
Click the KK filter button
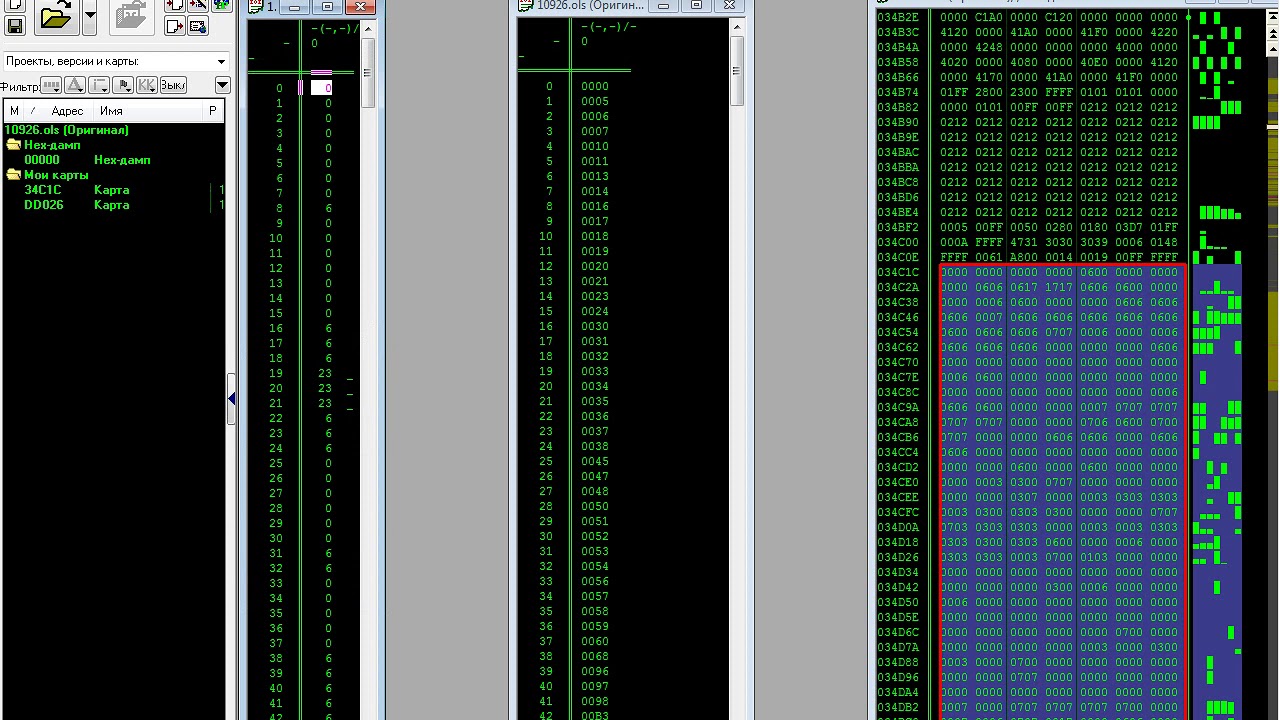(x=147, y=85)
